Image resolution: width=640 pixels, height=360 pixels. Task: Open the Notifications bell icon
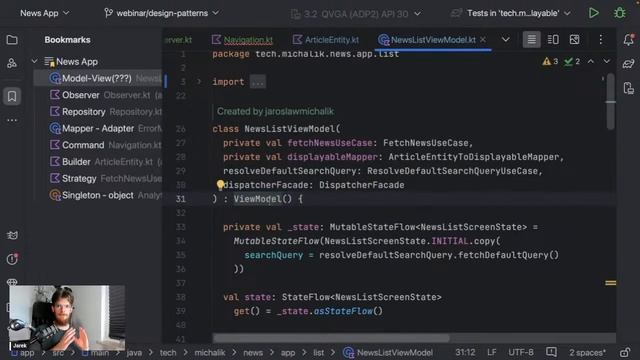(629, 40)
